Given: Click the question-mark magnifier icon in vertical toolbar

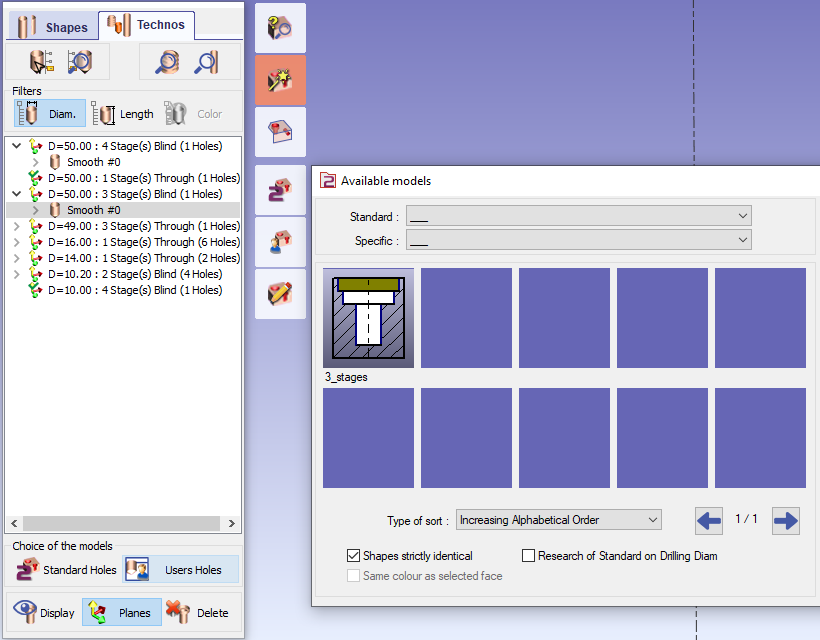Looking at the screenshot, I should click(x=280, y=28).
